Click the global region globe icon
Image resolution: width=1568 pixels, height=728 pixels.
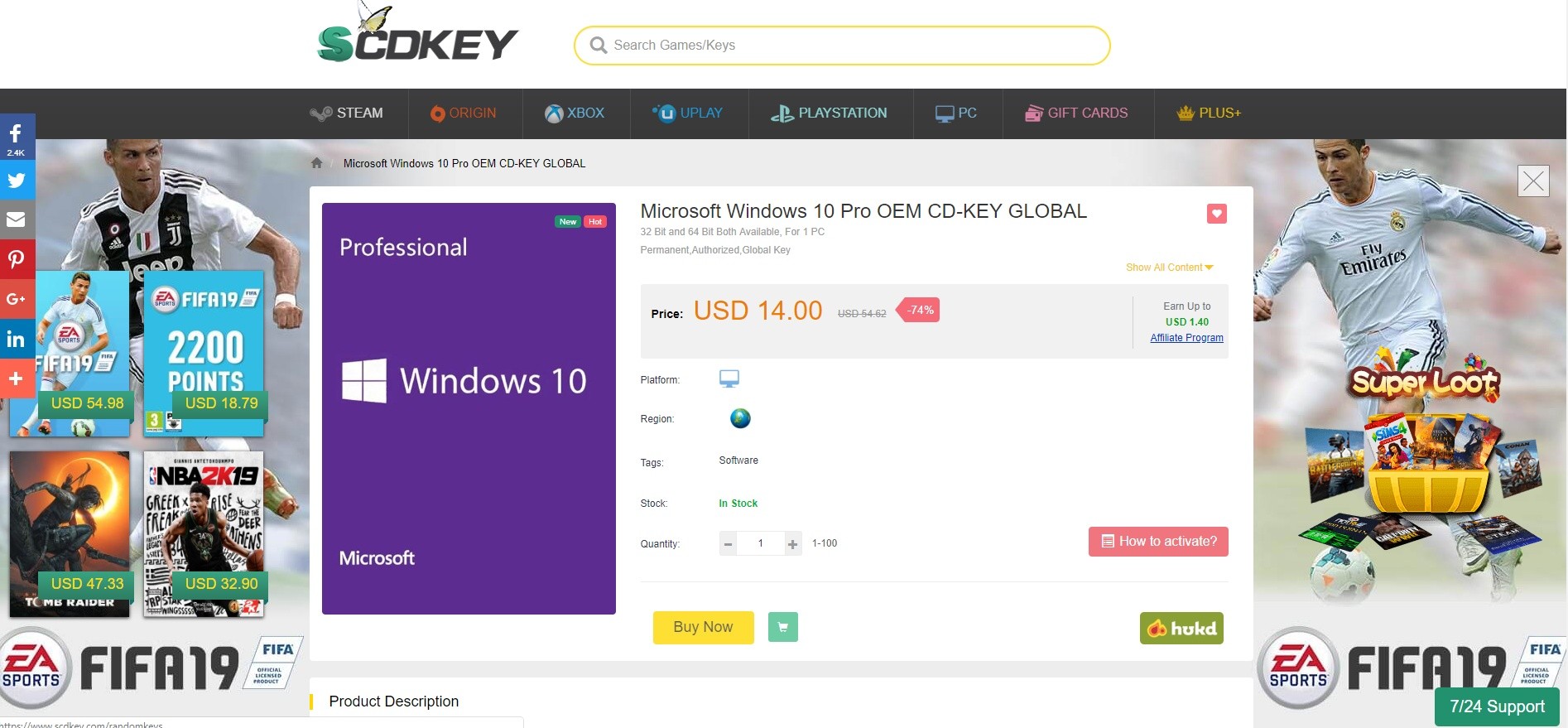[740, 418]
